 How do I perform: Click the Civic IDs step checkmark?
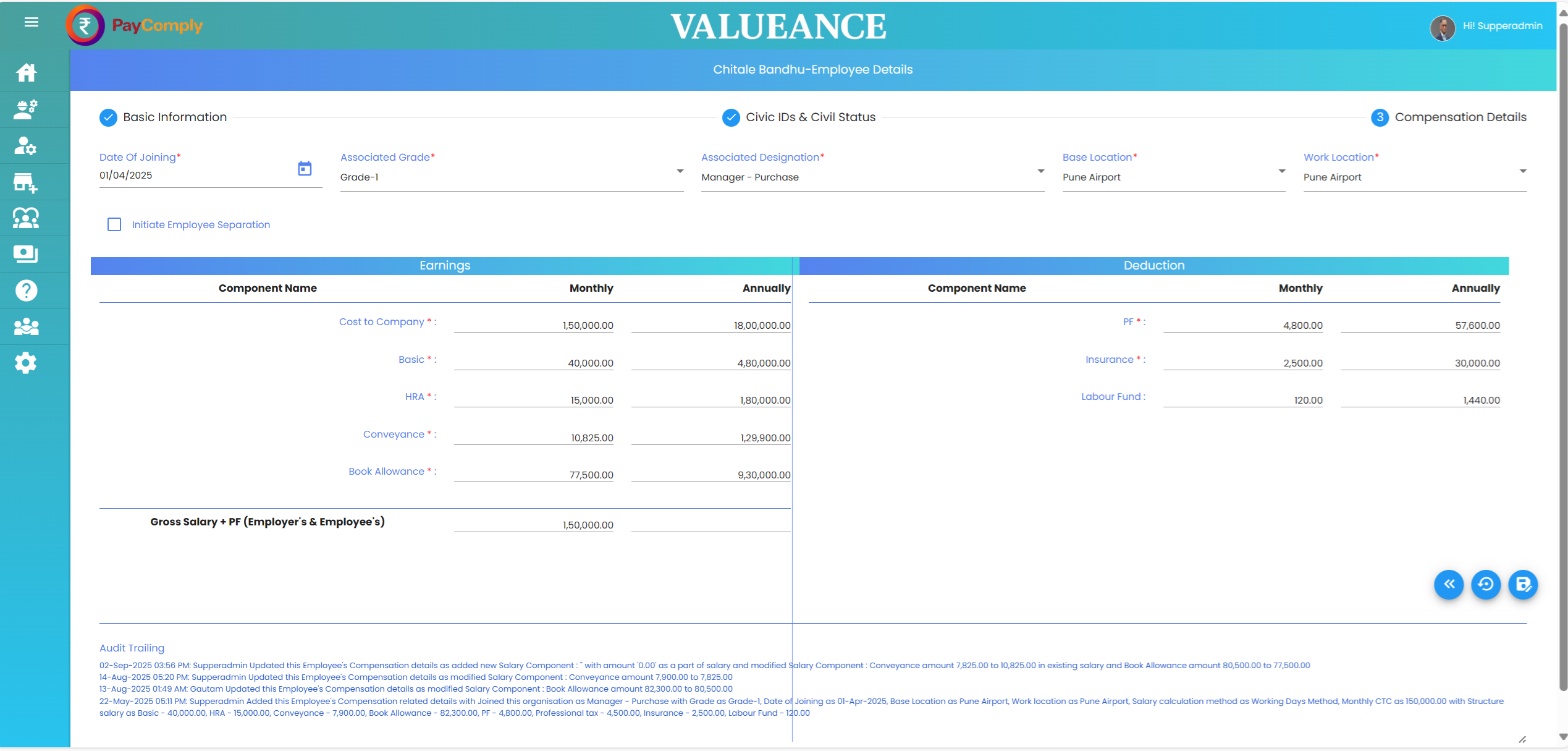click(731, 117)
